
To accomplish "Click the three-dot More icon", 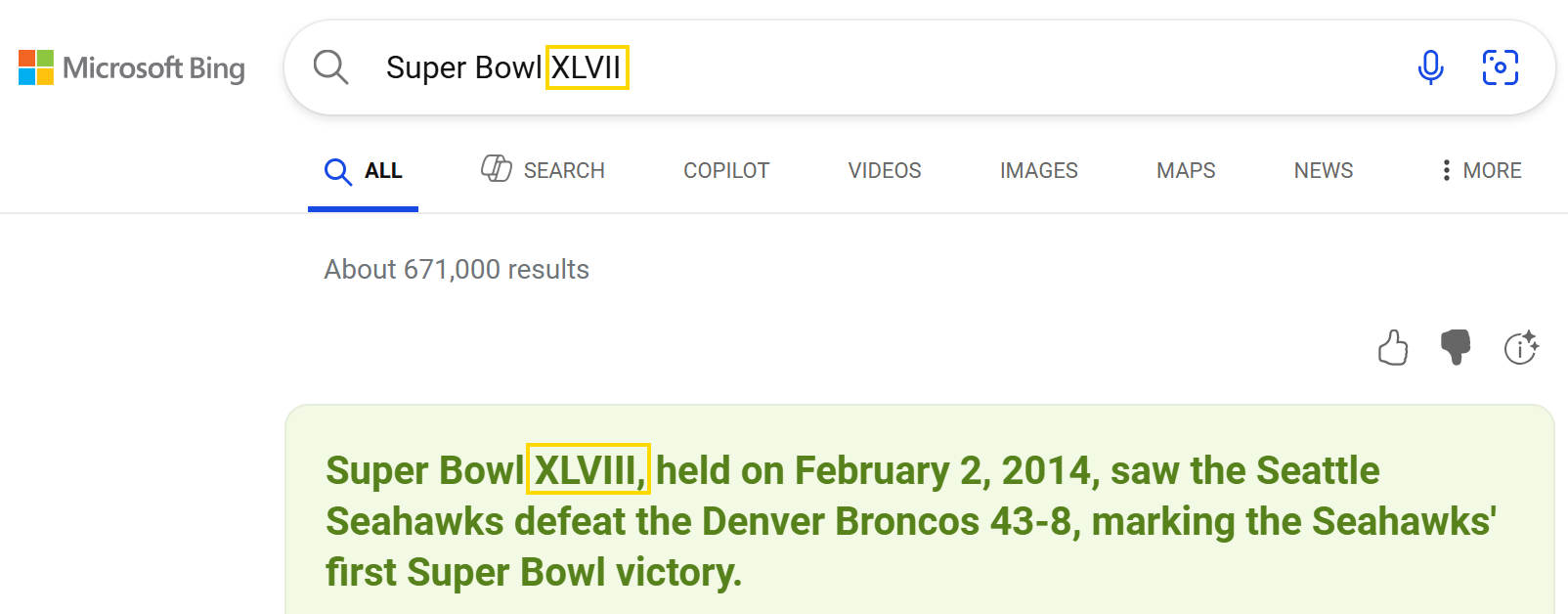I will 1446,170.
